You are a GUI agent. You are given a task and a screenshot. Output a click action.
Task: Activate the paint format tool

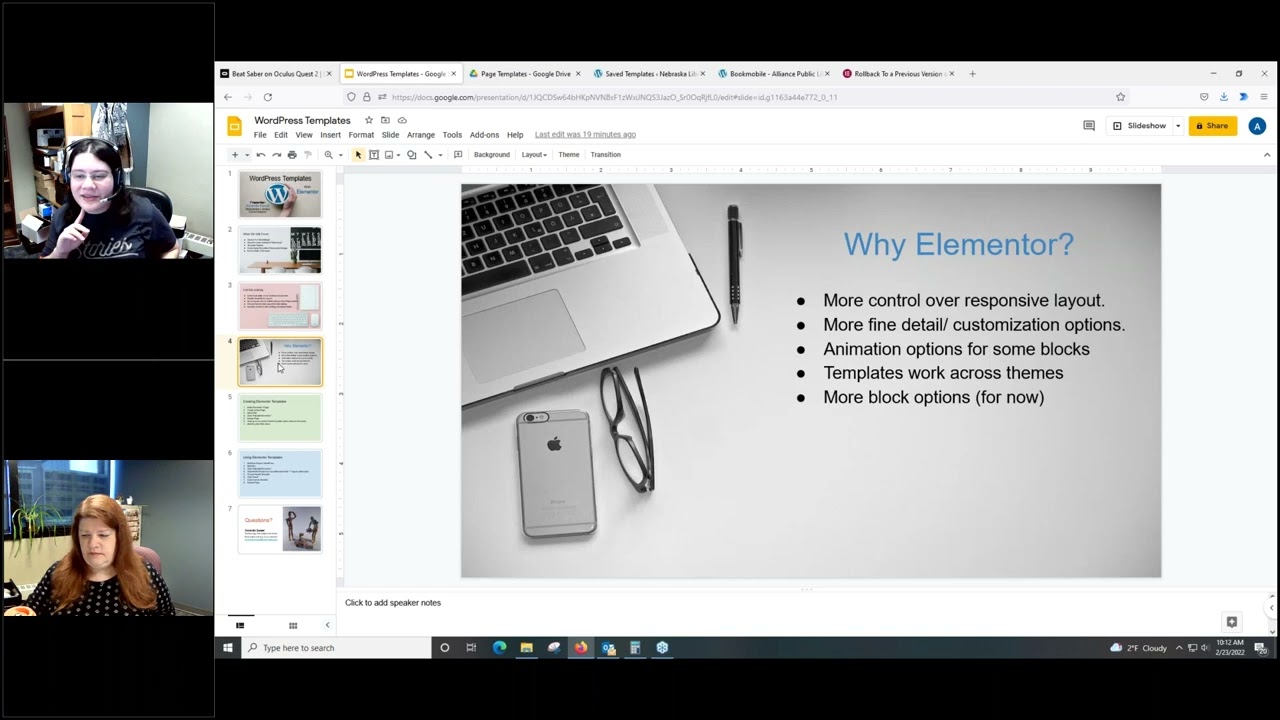click(308, 155)
